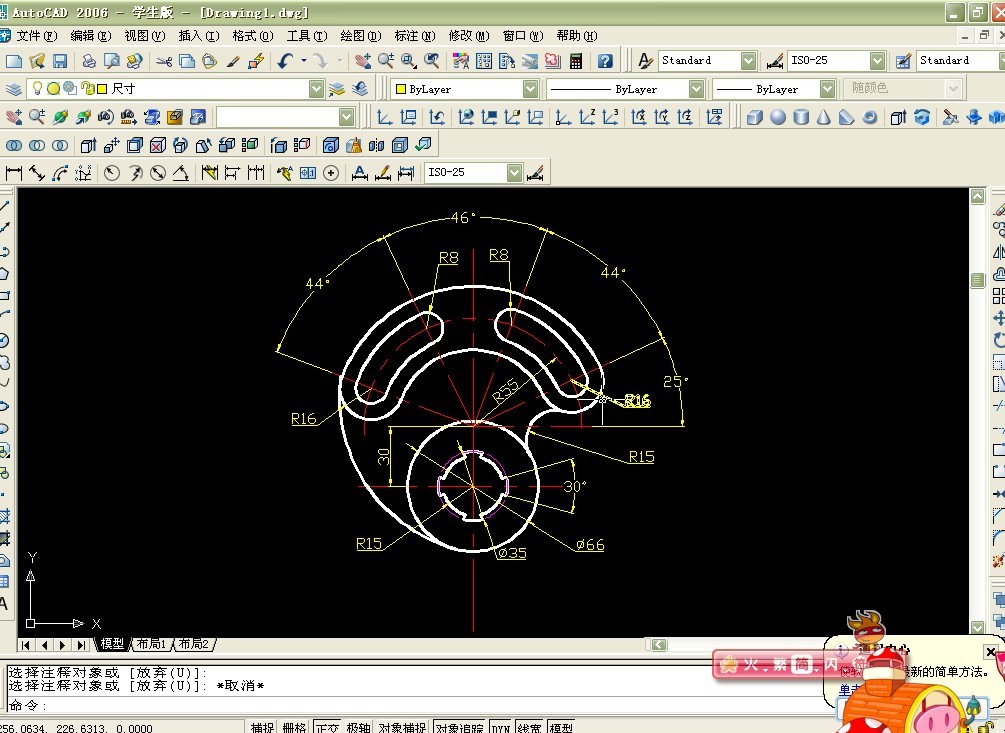This screenshot has height=733, width=1005.
Task: Select the Pan Realtime hand tool in the standard toolbar
Action: [363, 62]
